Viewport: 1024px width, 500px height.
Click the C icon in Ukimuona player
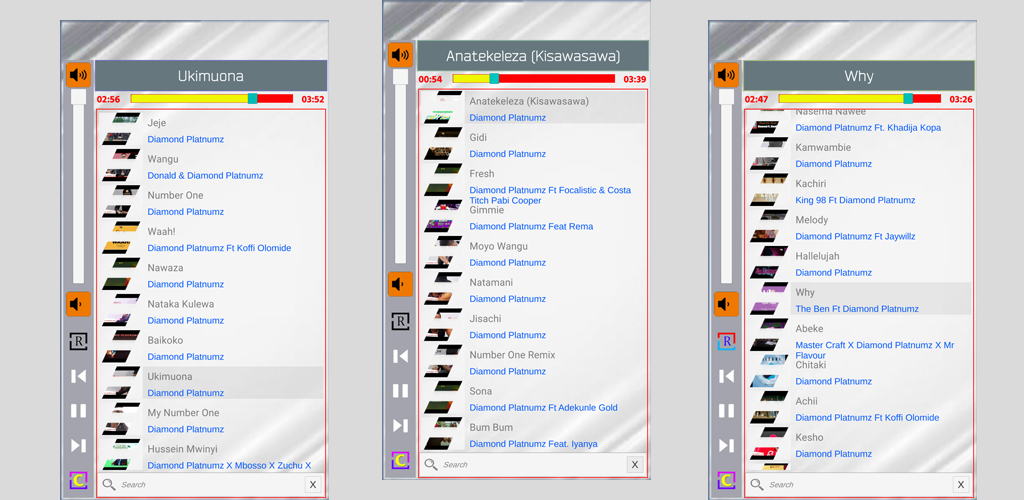[78, 480]
